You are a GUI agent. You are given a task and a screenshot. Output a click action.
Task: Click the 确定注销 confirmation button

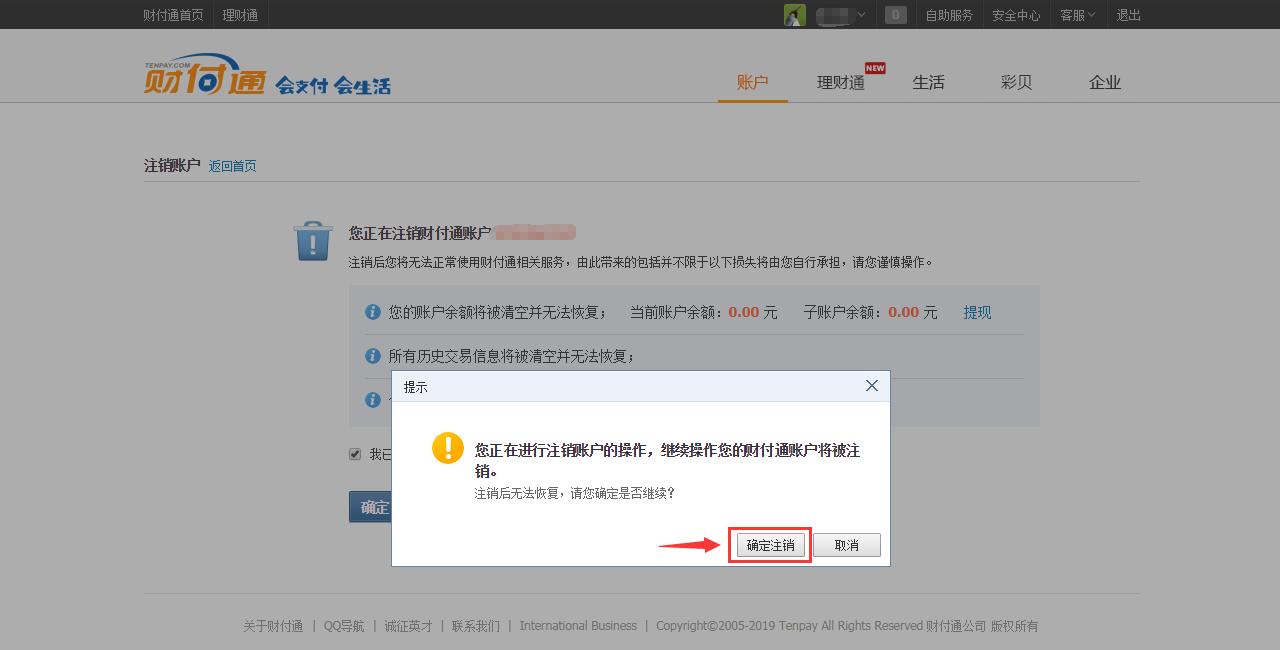tap(769, 545)
